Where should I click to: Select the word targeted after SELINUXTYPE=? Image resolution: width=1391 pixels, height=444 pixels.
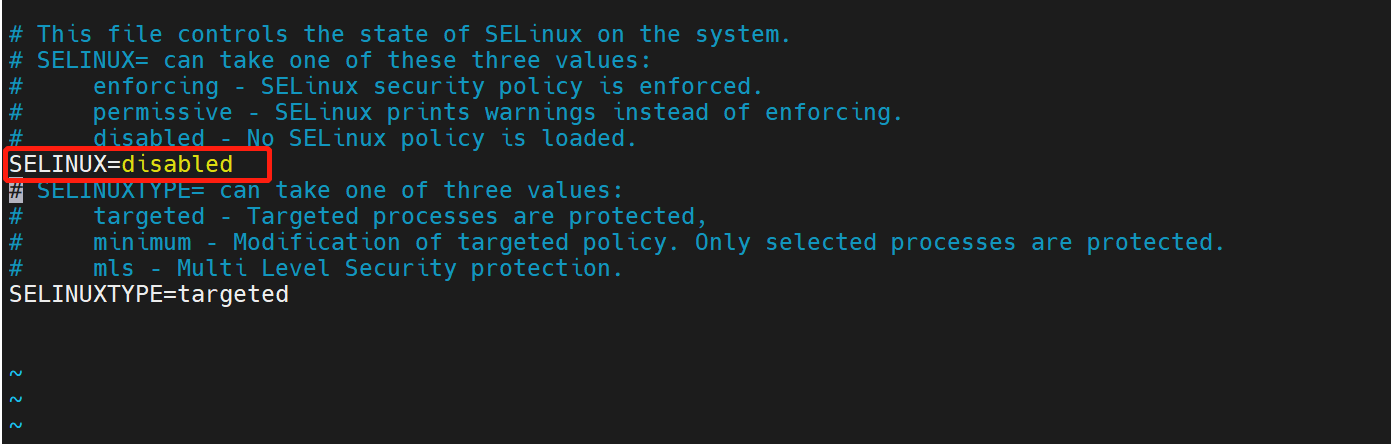pos(233,294)
